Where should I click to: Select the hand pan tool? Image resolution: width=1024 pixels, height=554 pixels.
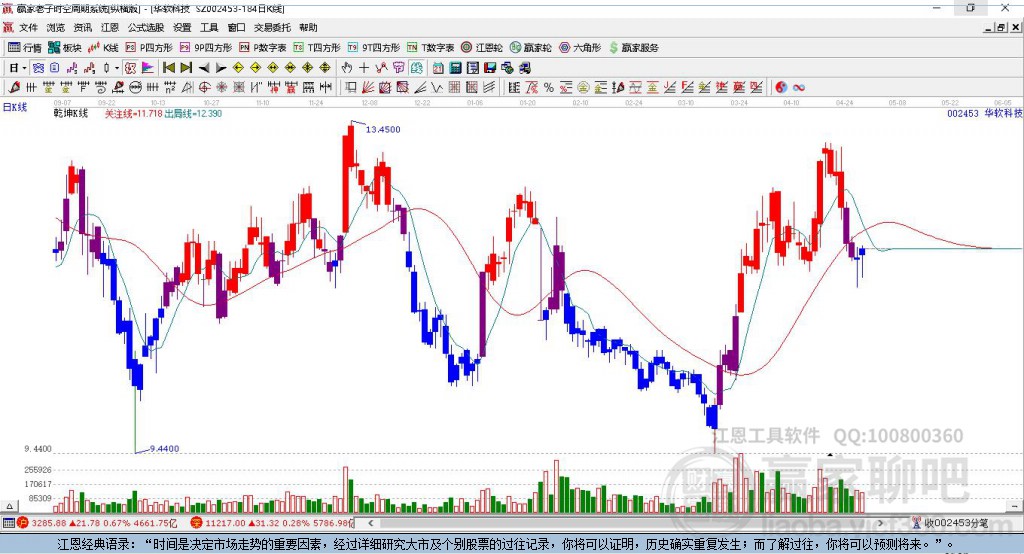click(x=347, y=68)
